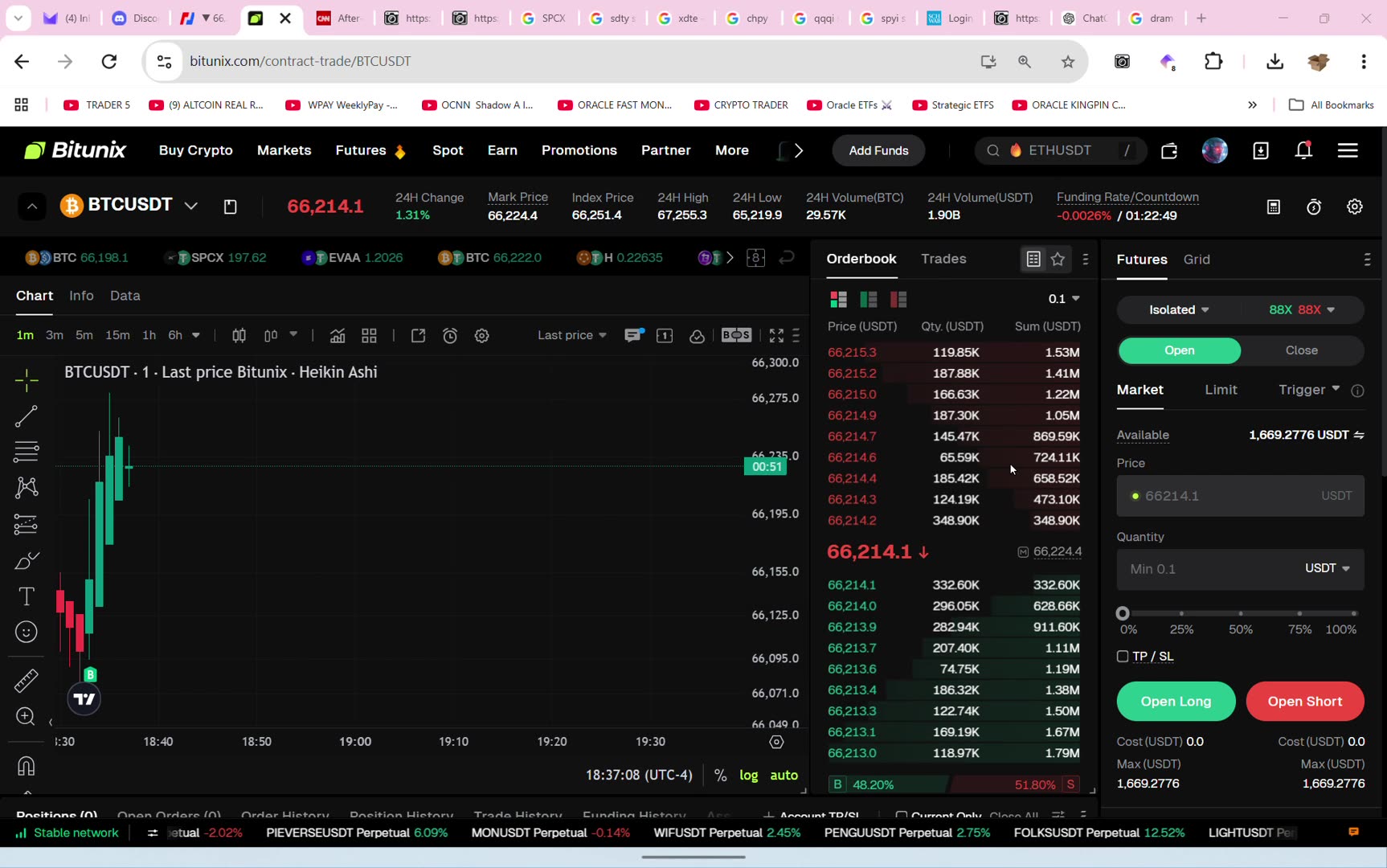Click the header stopwatch timer icon

(1314, 207)
